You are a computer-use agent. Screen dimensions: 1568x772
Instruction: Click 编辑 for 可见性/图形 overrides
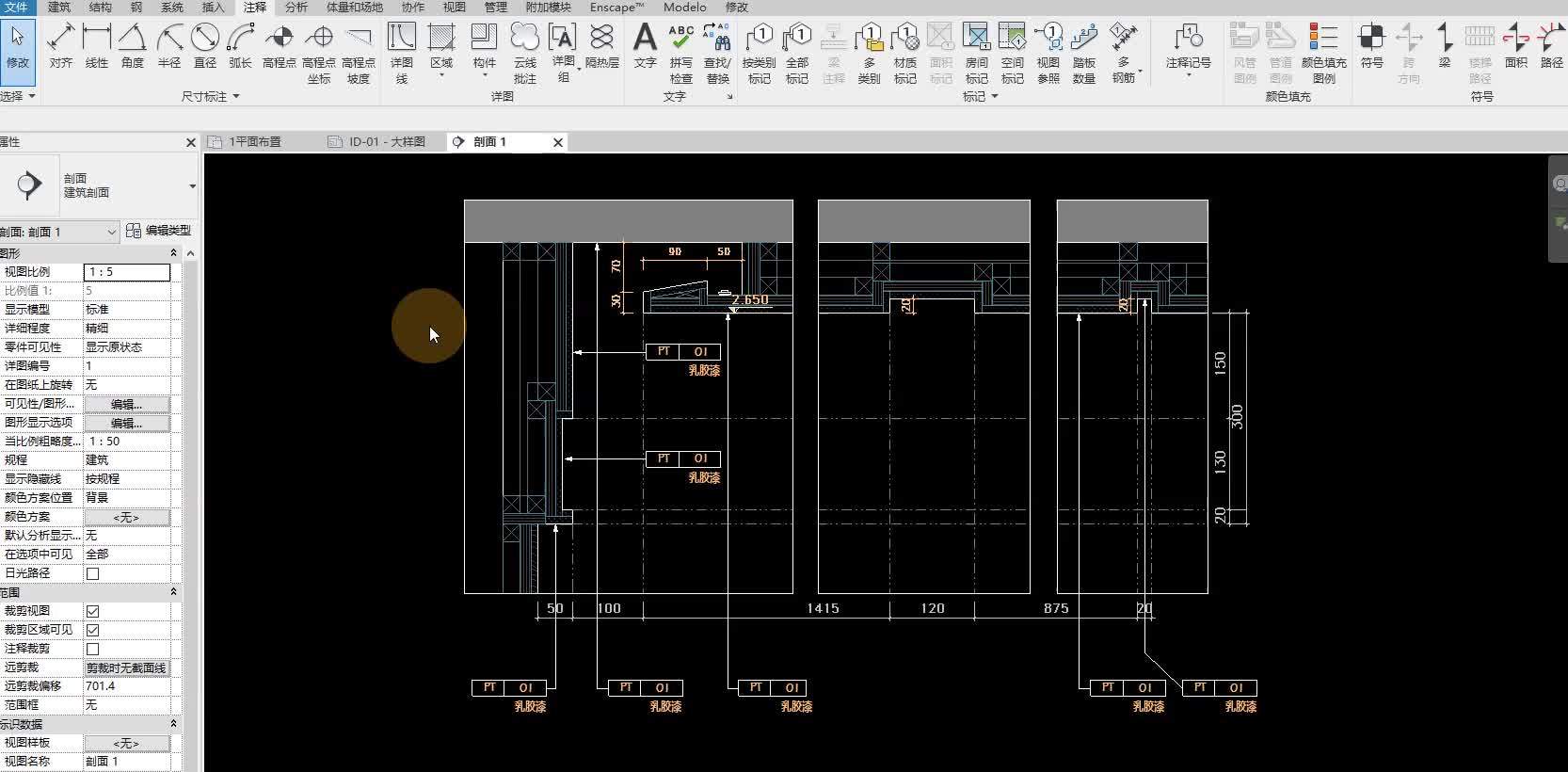coord(127,404)
